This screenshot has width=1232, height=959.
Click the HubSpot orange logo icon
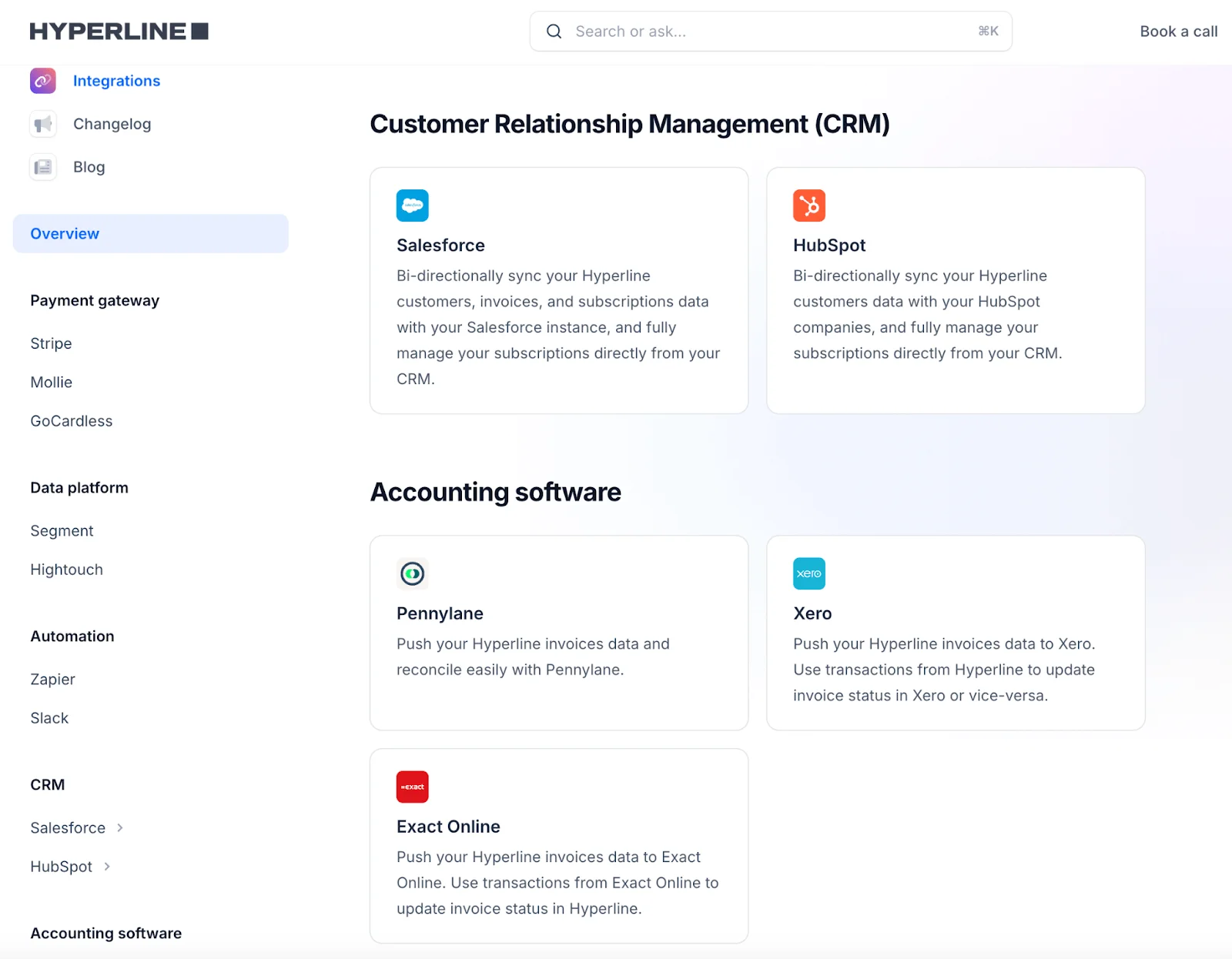(x=809, y=205)
